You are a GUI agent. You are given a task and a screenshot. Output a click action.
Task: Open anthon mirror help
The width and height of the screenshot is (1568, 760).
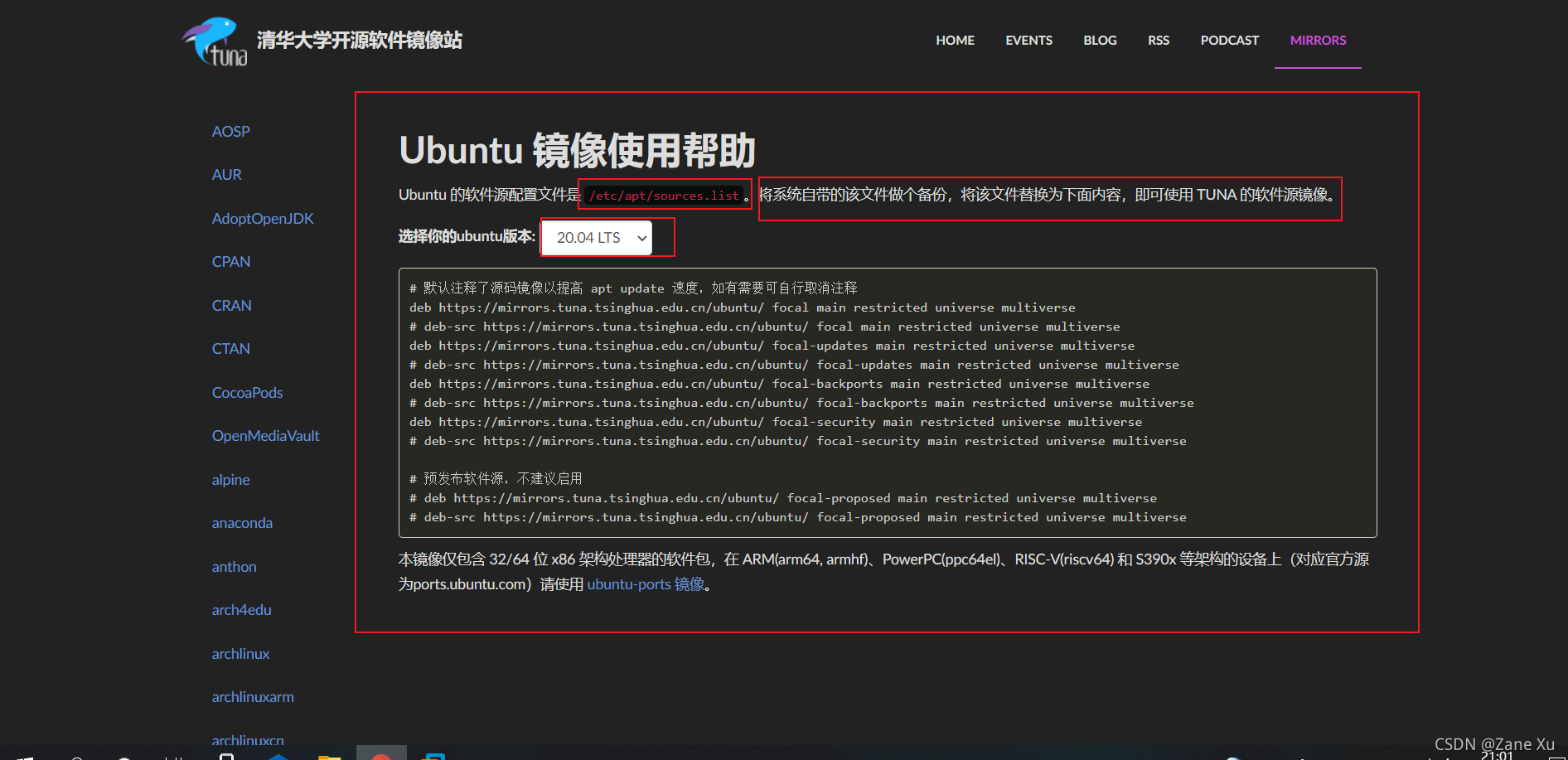click(234, 567)
